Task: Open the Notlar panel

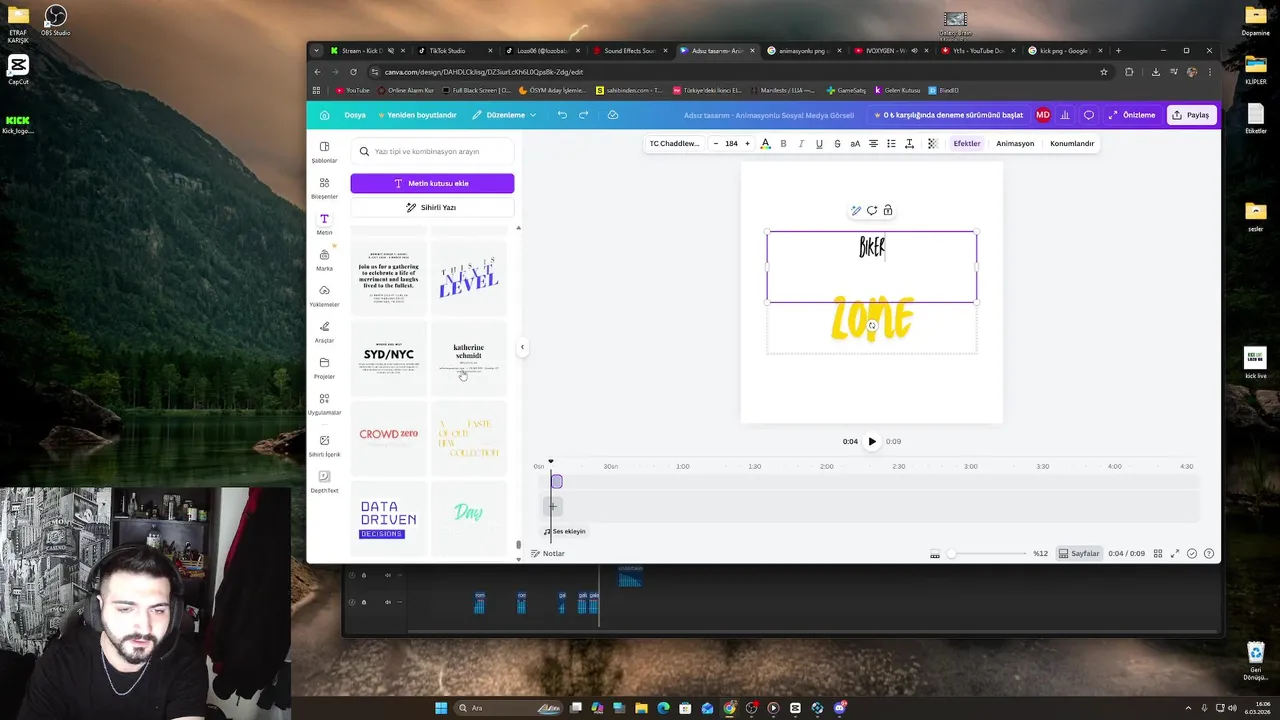Action: coord(548,553)
